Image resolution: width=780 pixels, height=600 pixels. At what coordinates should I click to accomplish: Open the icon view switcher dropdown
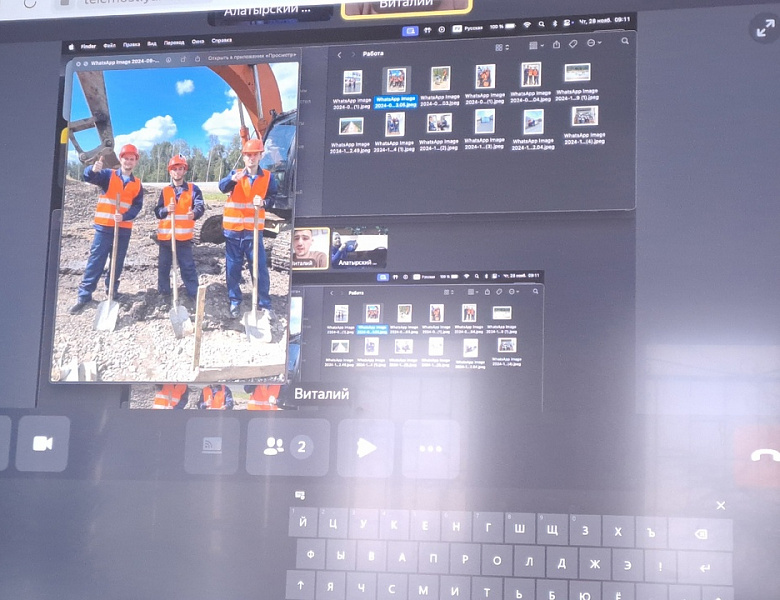pyautogui.click(x=502, y=47)
